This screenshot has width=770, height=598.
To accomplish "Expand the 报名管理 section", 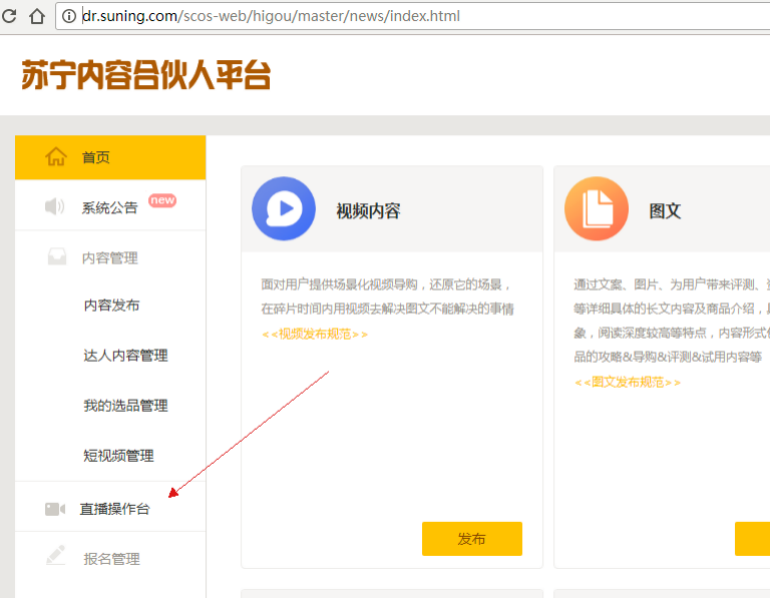I will [x=110, y=559].
